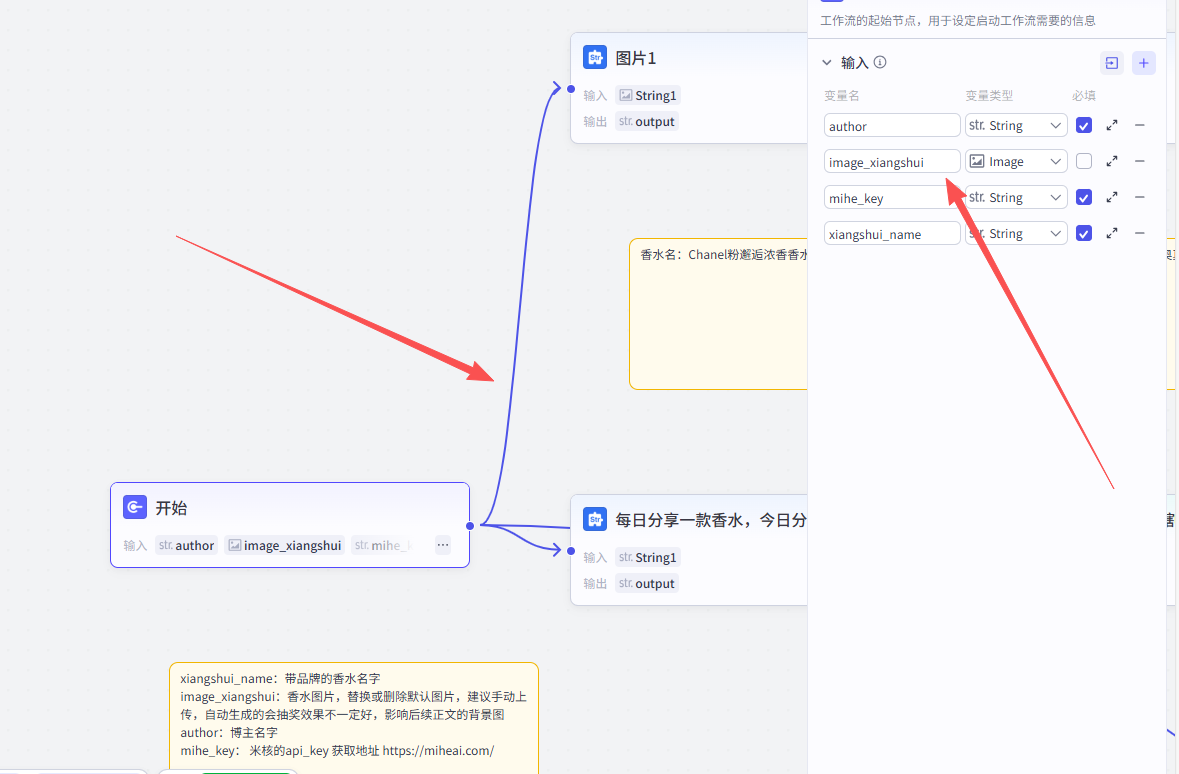Show more inputs on 开始 node ellipsis

443,545
